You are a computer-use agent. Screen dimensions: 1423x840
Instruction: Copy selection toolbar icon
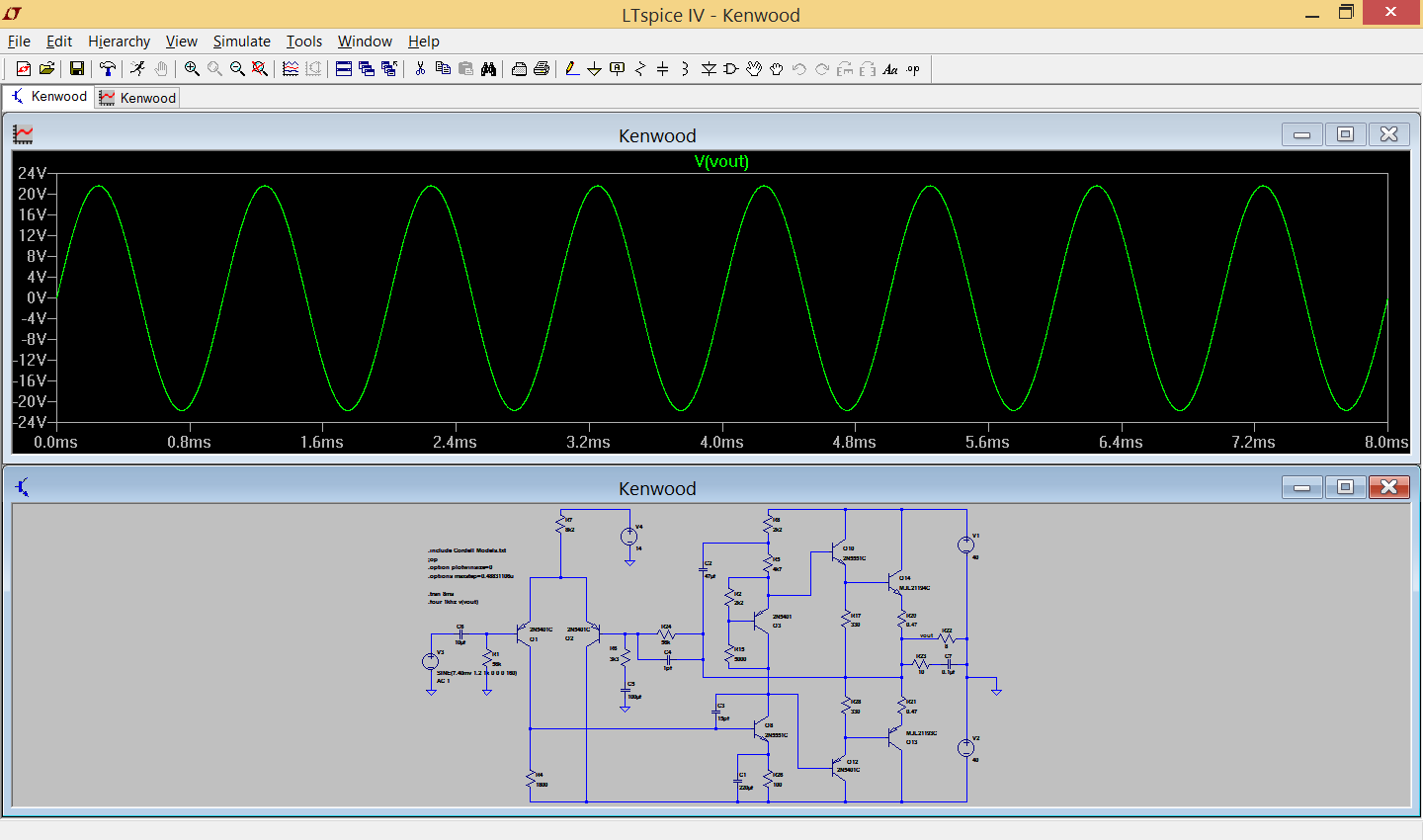click(x=443, y=69)
